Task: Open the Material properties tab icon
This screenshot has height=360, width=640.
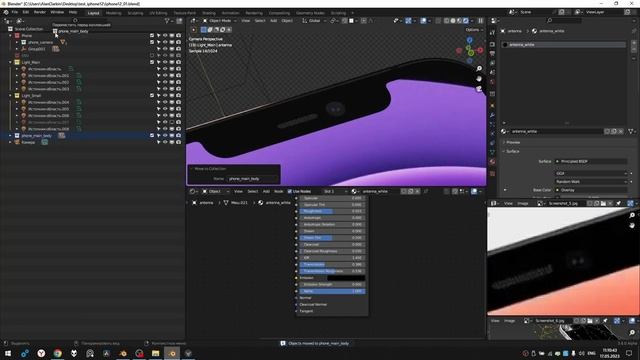Action: [492, 162]
